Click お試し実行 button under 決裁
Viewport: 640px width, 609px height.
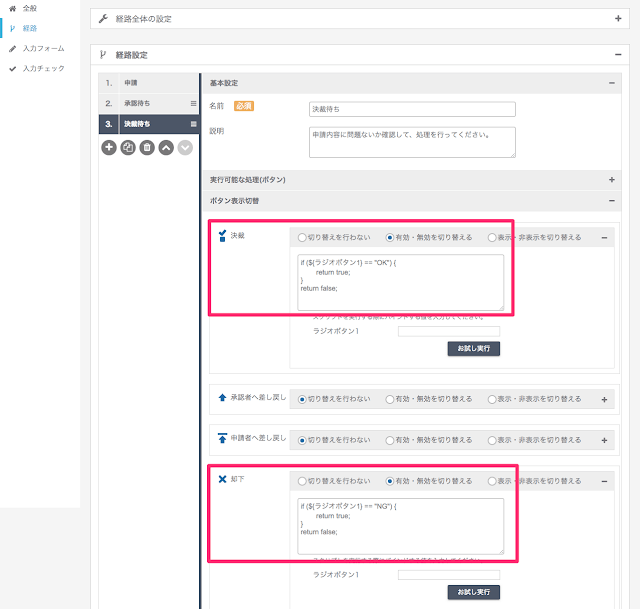pyautogui.click(x=473, y=349)
